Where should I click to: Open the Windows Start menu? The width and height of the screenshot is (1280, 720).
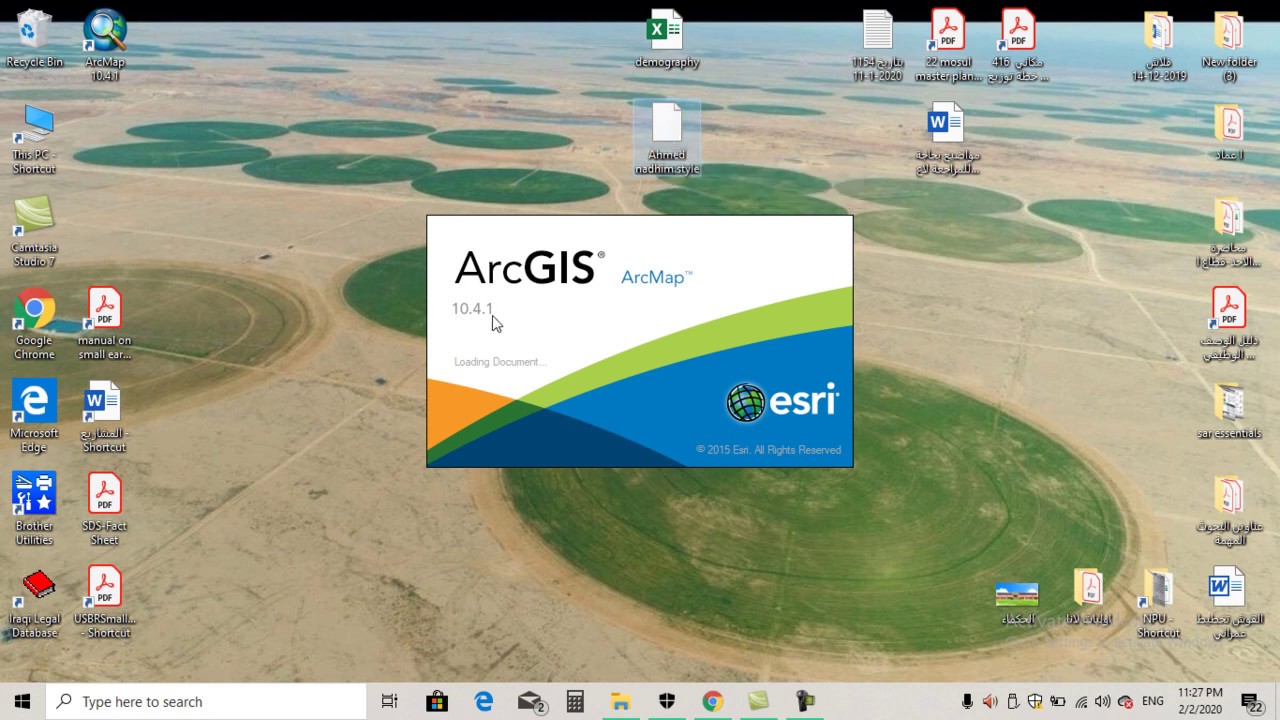pos(23,701)
